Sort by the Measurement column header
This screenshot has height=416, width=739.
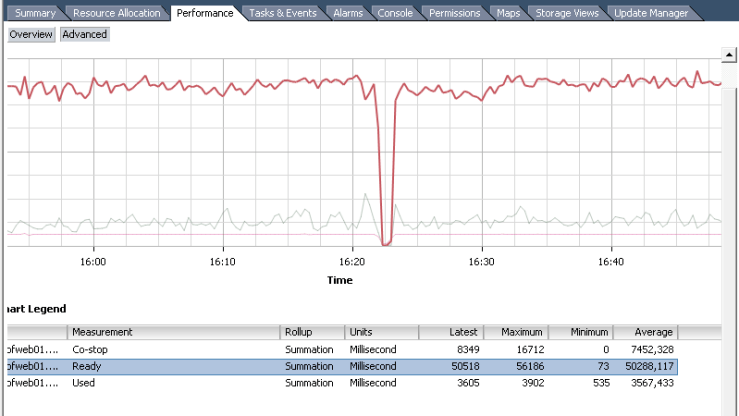[x=173, y=332]
